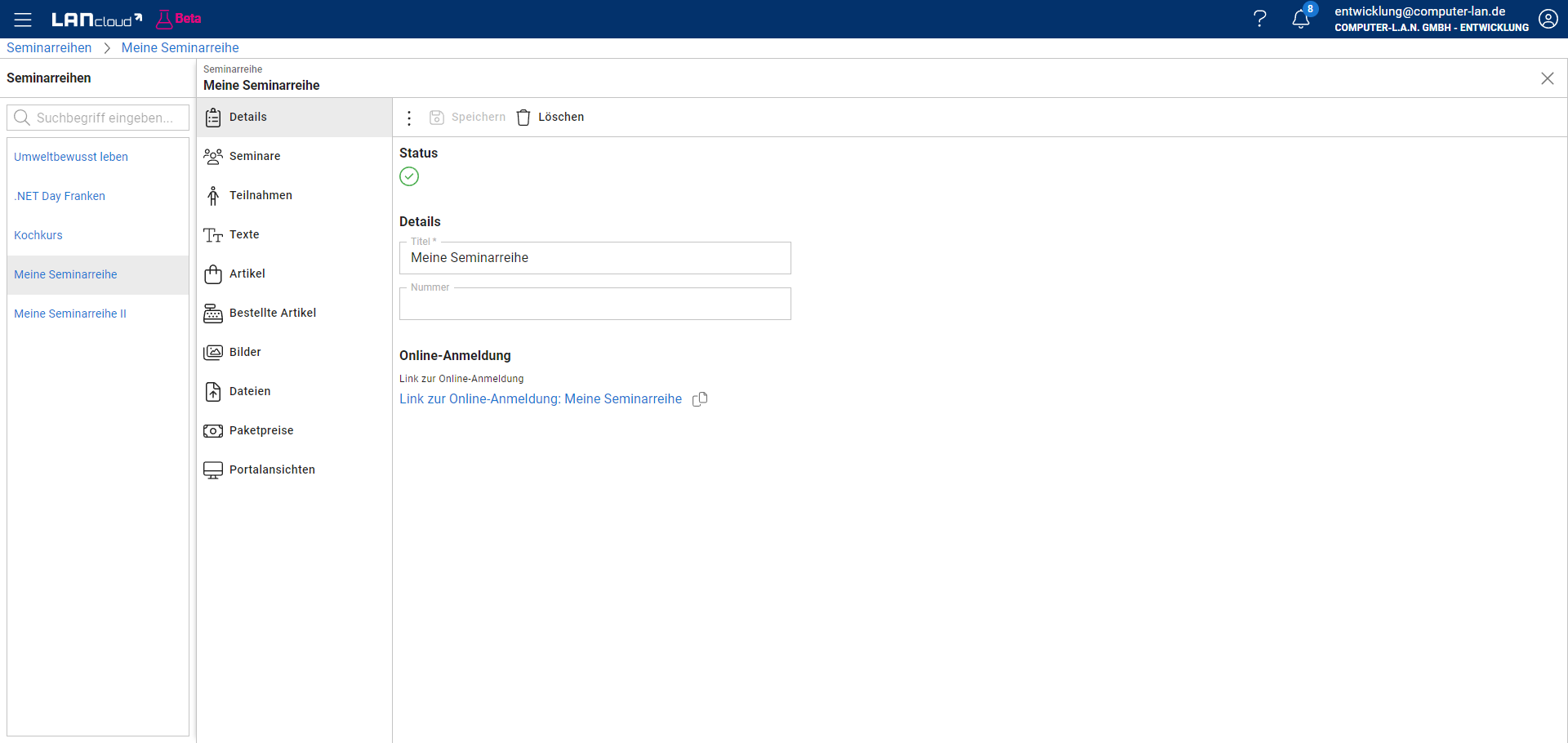Click the Löschen delete button
This screenshot has height=743, width=1568.
(550, 118)
